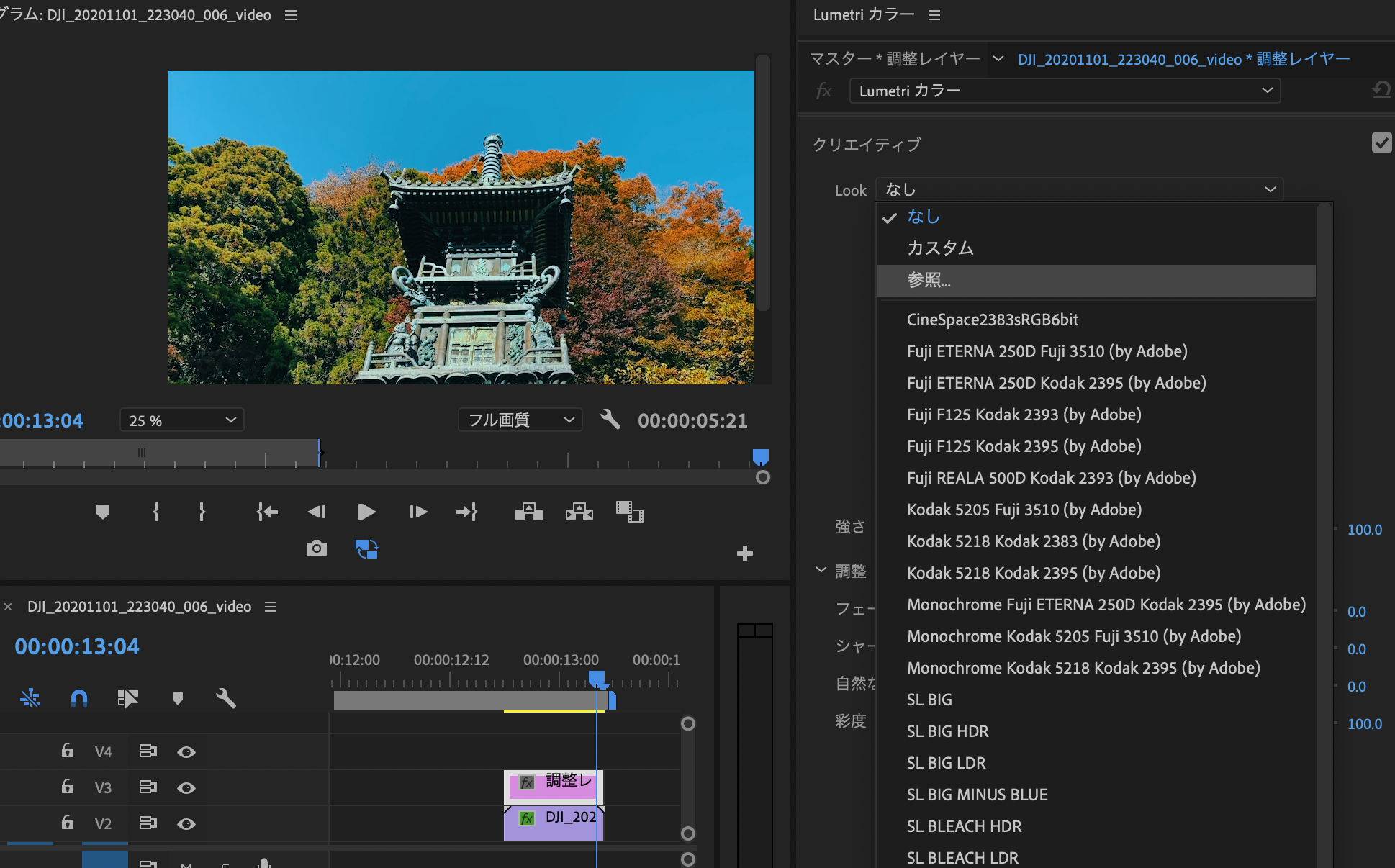Hide V4 track output

tap(186, 752)
